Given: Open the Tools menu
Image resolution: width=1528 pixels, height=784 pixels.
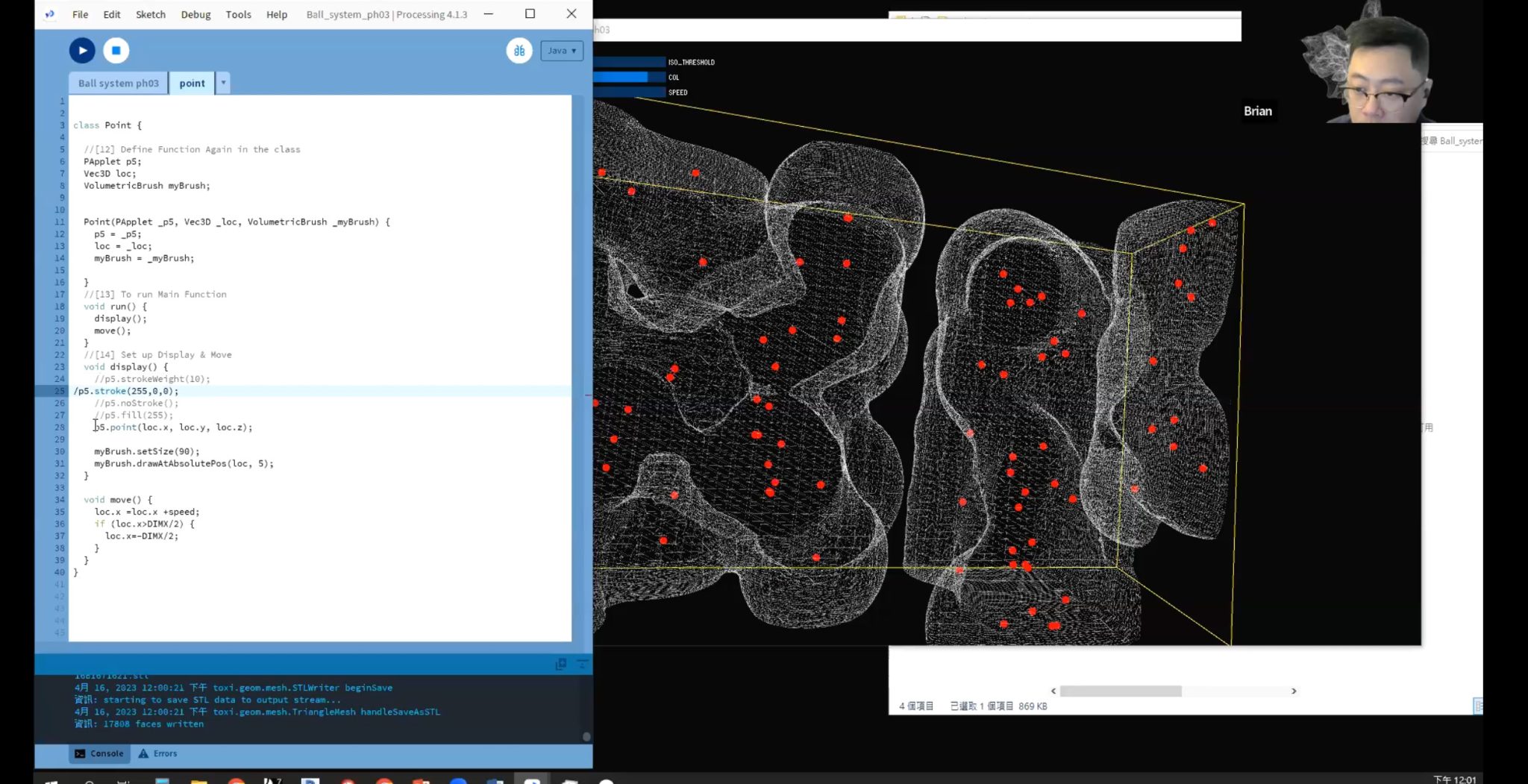Looking at the screenshot, I should [238, 14].
